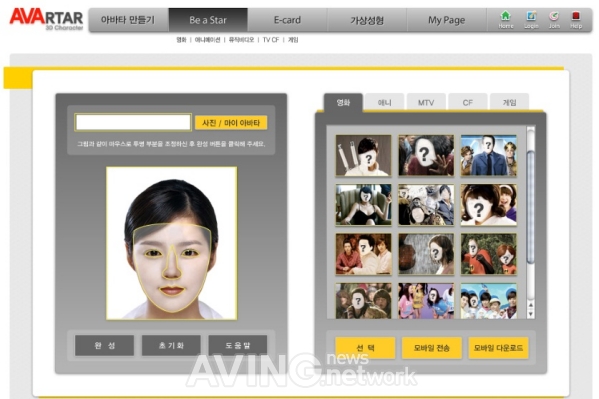
Task: Click the 초기화 reset button
Action: point(171,345)
